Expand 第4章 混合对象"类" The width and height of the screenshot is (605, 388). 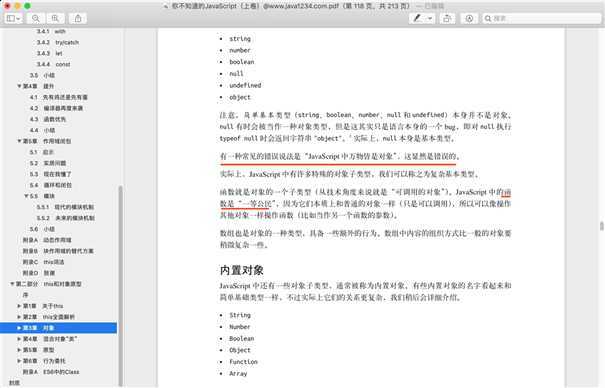click(x=19, y=339)
